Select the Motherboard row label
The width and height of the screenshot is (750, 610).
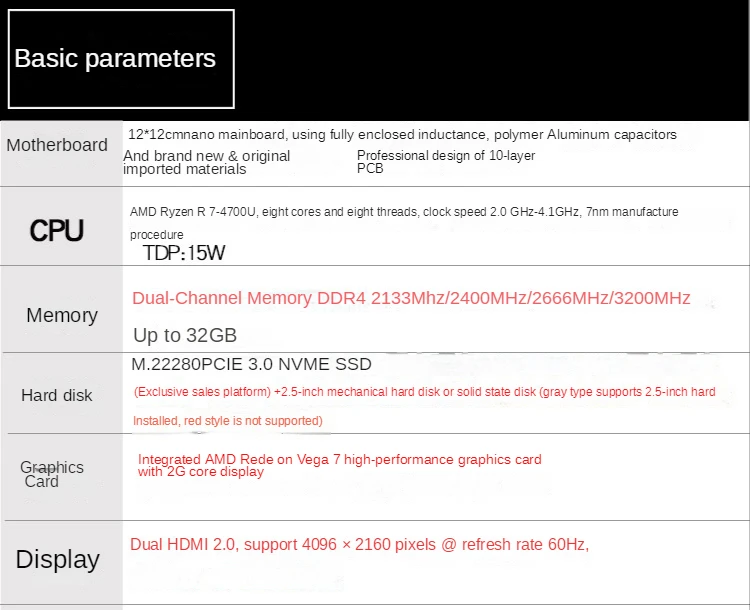pos(57,145)
